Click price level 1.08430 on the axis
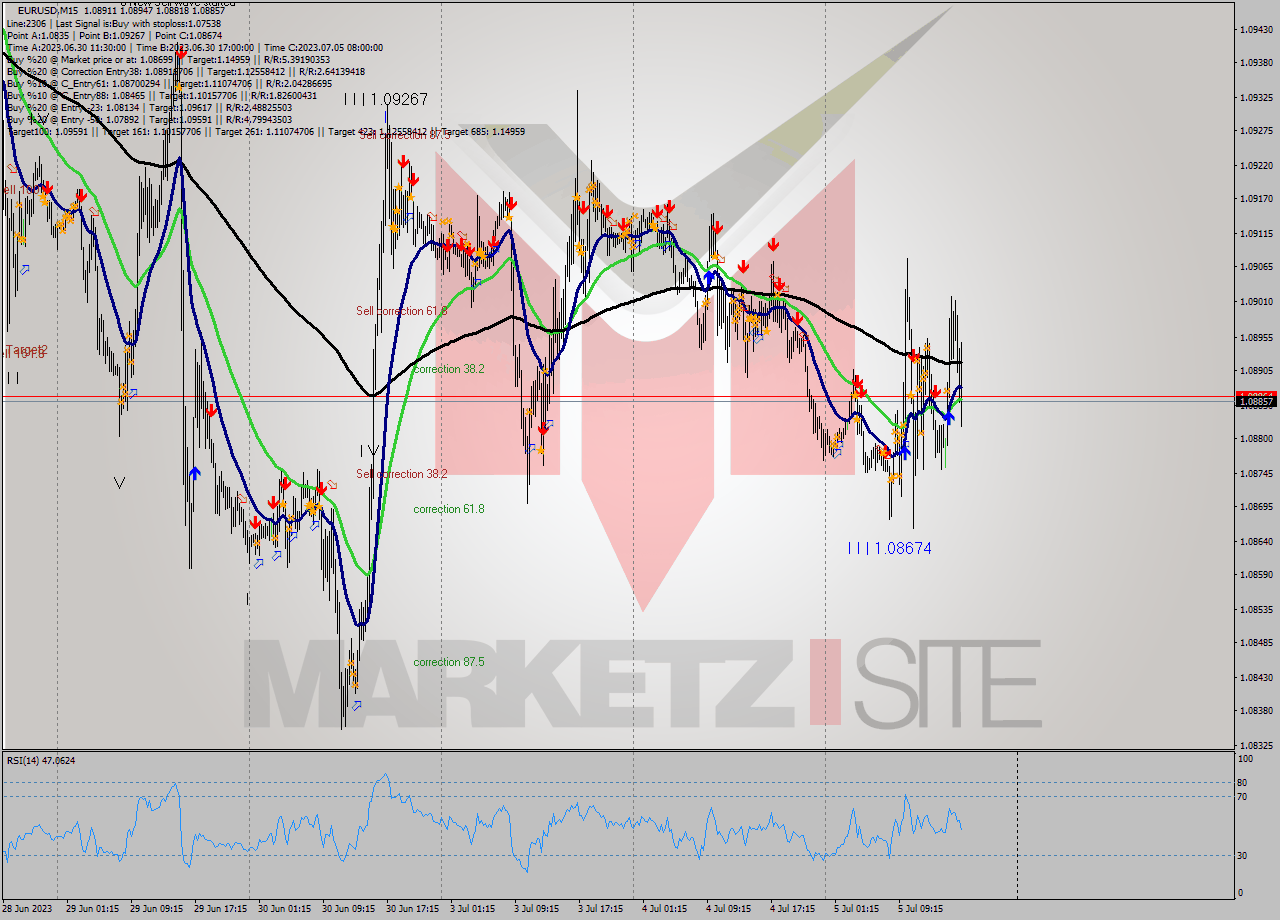Viewport: 1280px width, 920px height. coord(1255,677)
